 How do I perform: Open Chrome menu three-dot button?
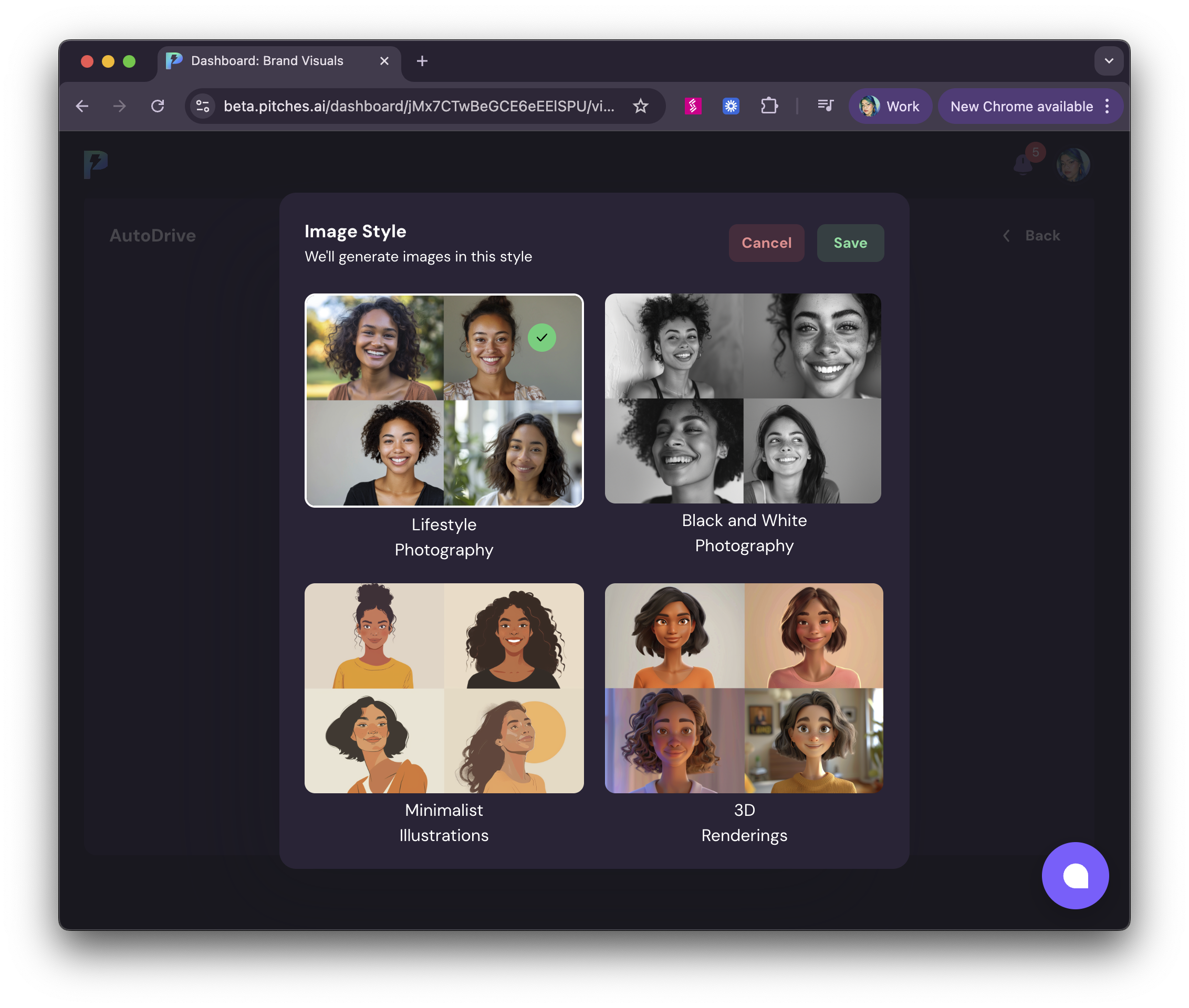point(1107,106)
